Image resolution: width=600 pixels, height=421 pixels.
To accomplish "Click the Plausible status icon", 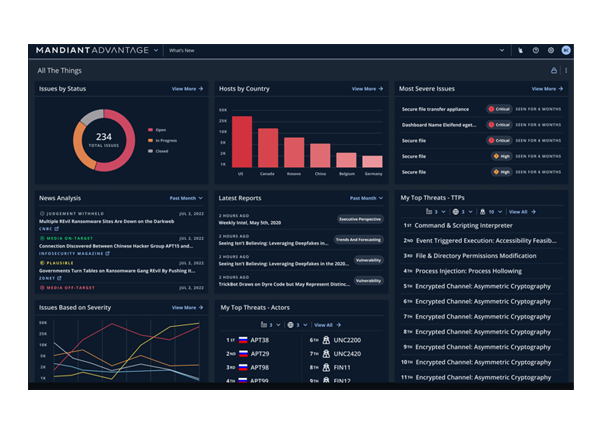I will tap(42, 263).
